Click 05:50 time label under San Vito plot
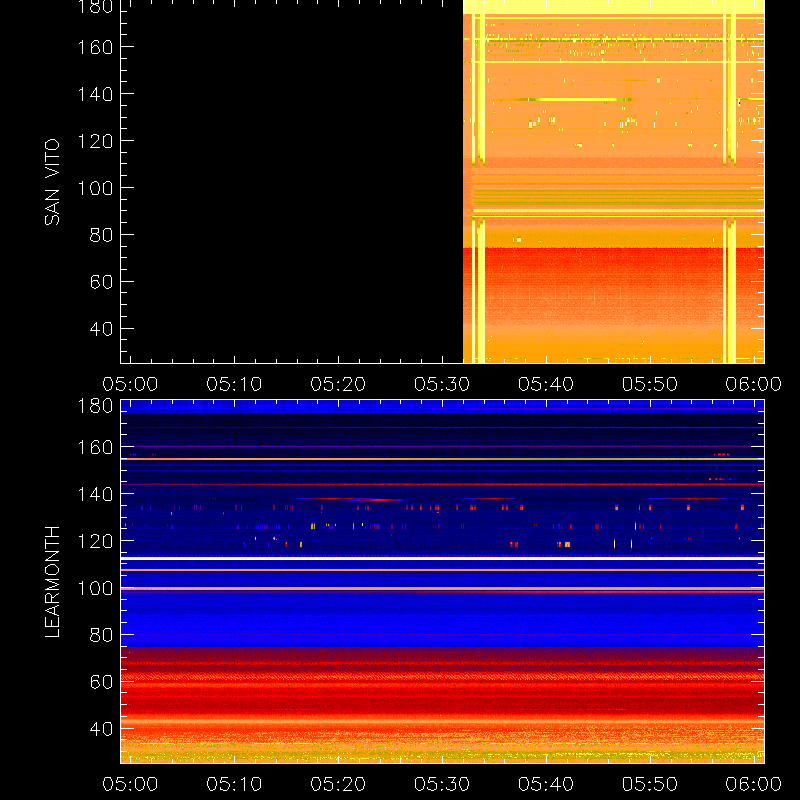Screen dimensions: 800x800 click(x=650, y=384)
